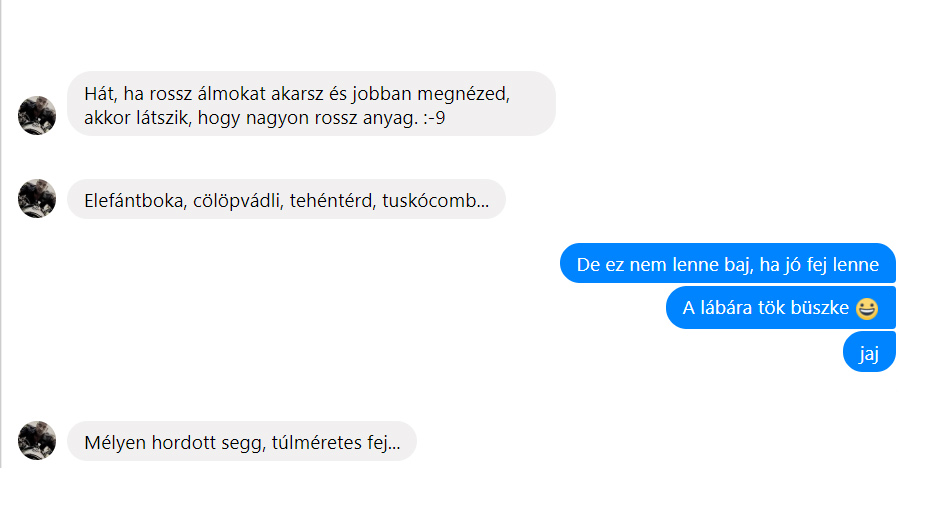This screenshot has height=506, width=932.
Task: Click the "De ez nem lenne baj" bubble
Action: 727,265
